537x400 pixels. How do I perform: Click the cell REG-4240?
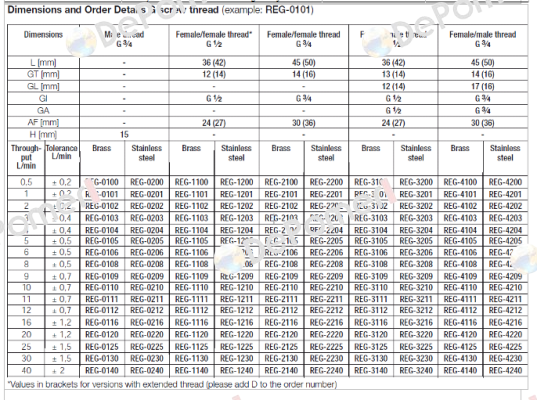pos(505,371)
